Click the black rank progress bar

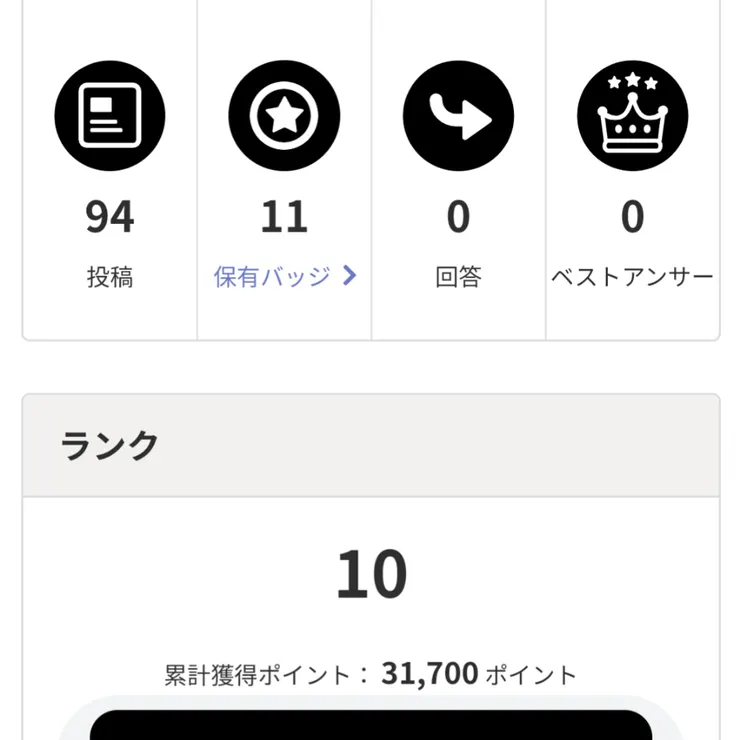tap(371, 724)
